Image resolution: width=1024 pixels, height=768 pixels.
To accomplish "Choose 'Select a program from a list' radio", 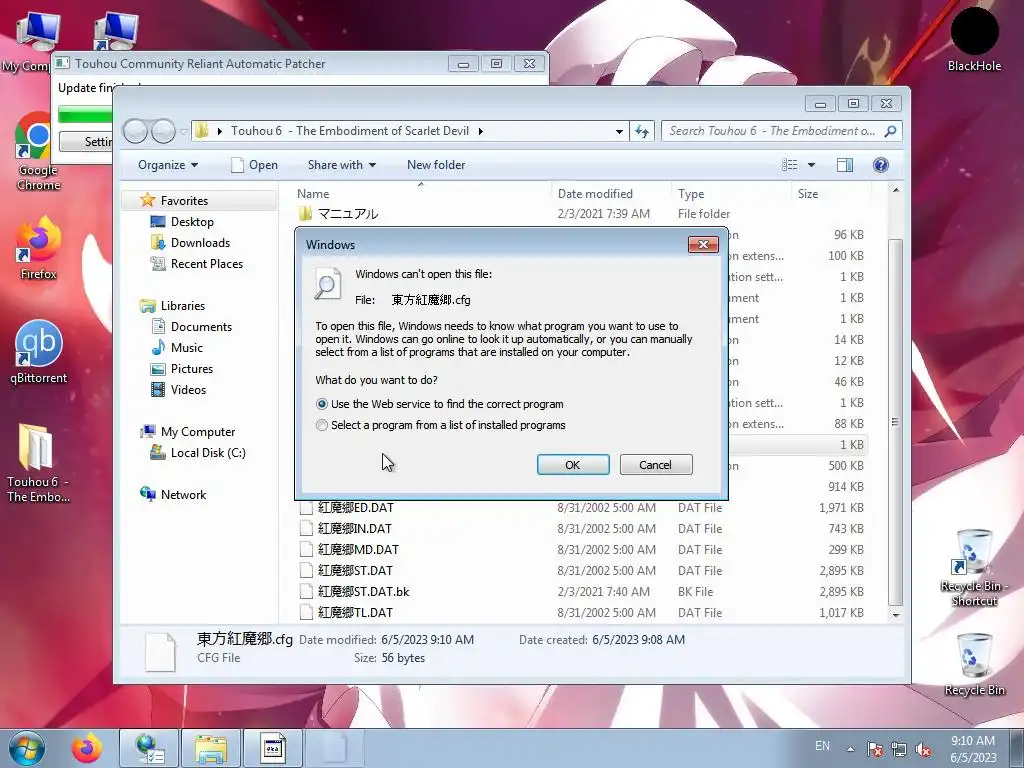I will (440, 425).
